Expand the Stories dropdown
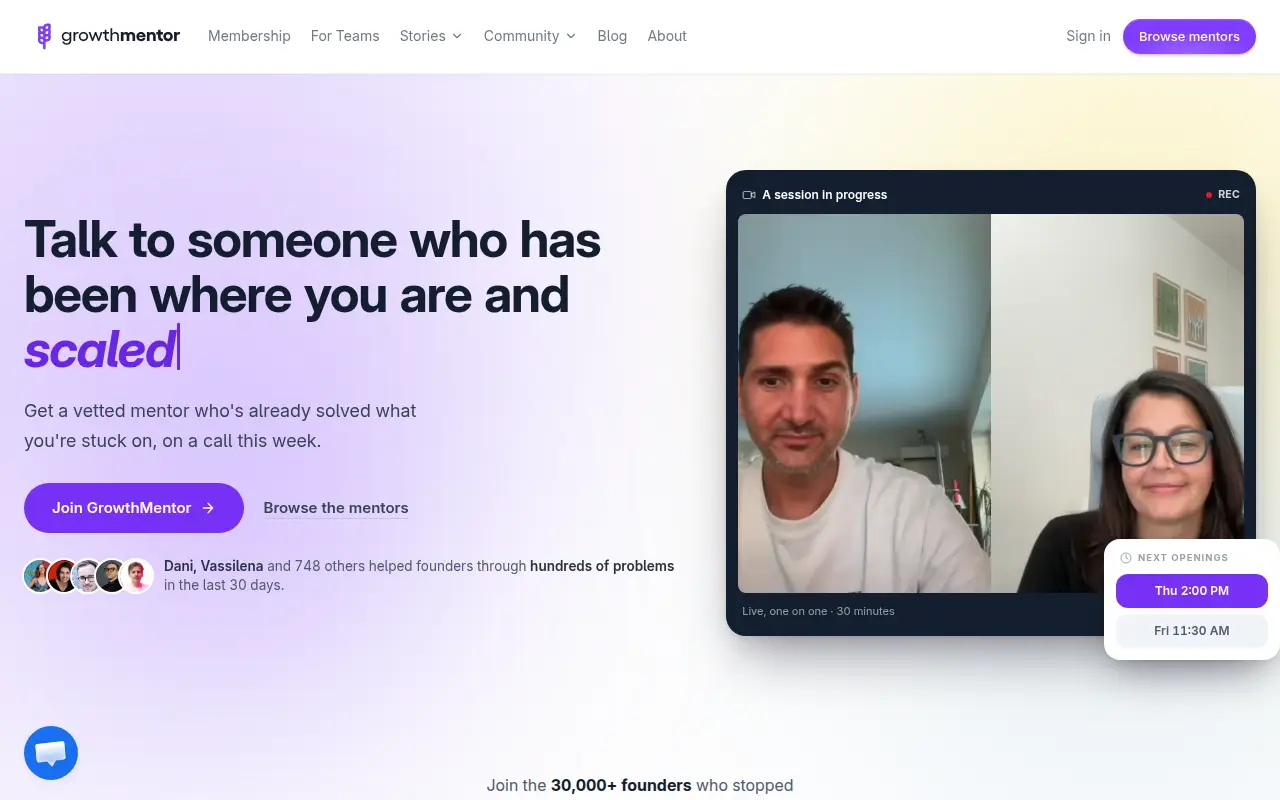This screenshot has height=800, width=1280. pyautogui.click(x=430, y=36)
